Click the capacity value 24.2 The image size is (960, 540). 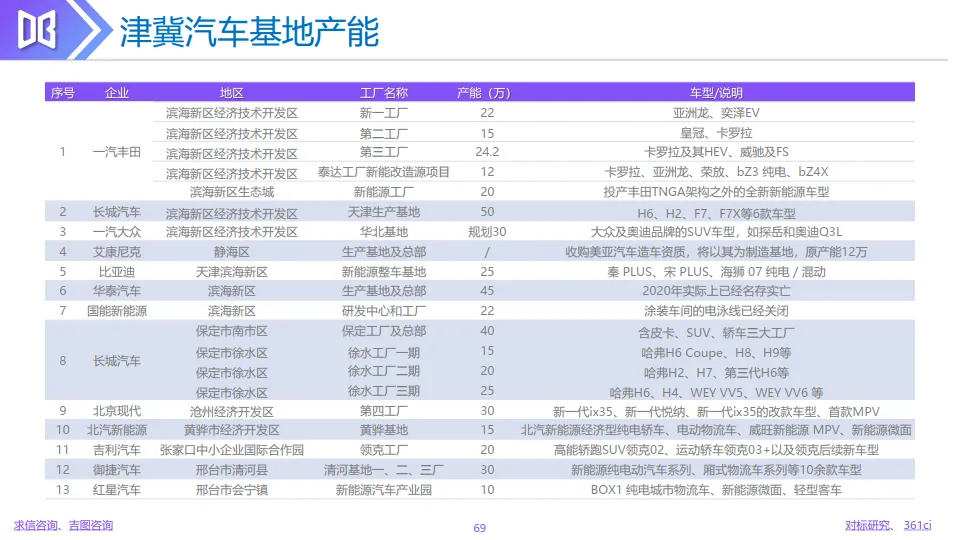coord(487,152)
